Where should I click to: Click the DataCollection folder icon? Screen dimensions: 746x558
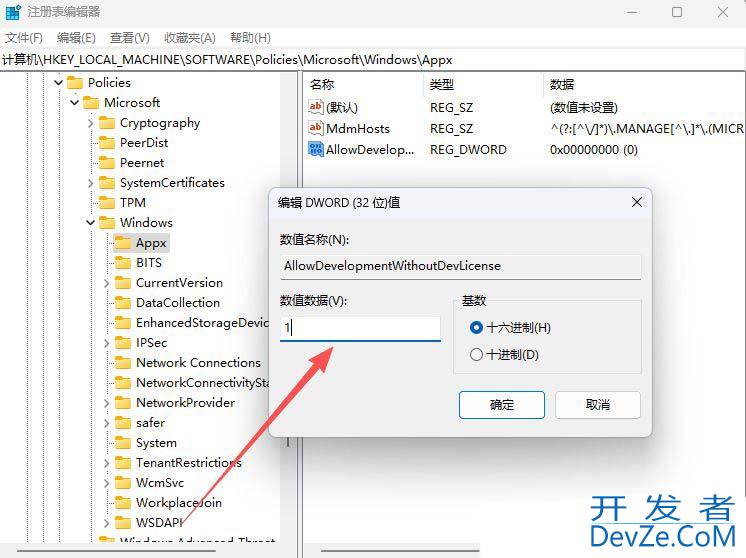[x=123, y=303]
